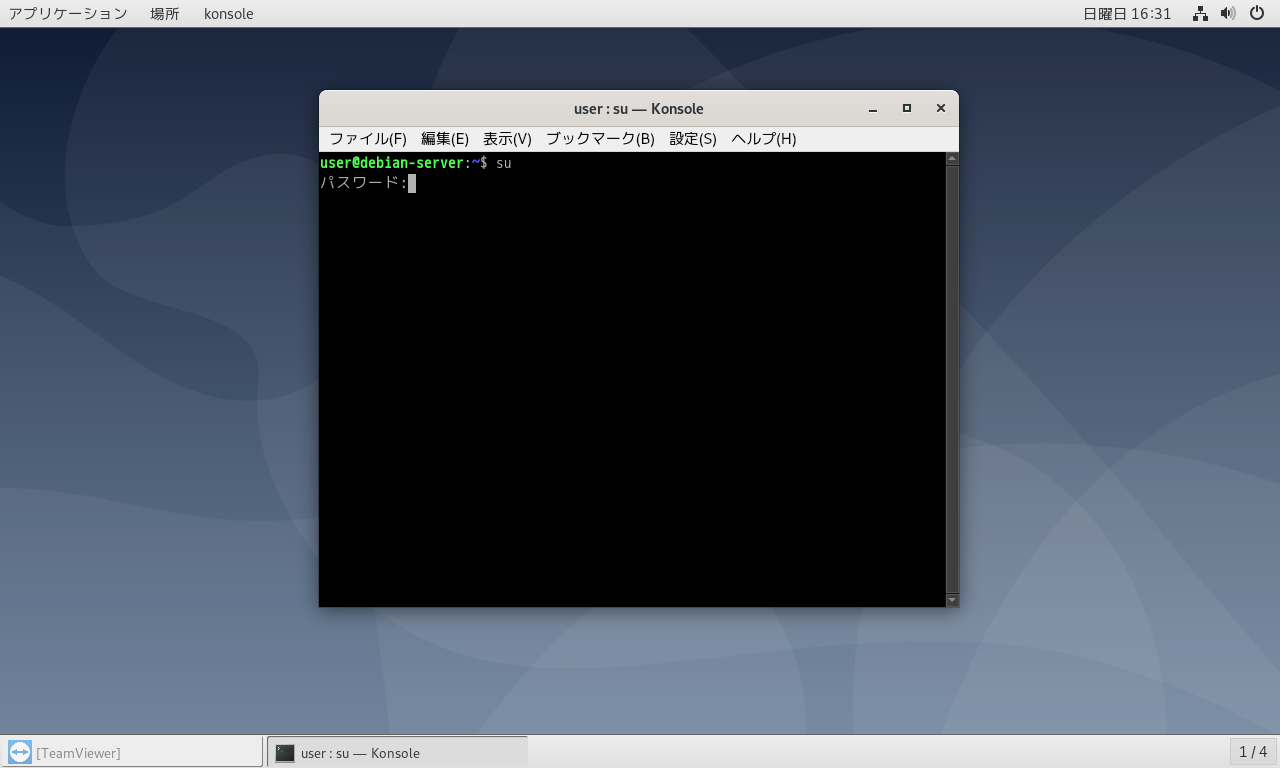Select the Konsole task button in taskbar

point(397,752)
